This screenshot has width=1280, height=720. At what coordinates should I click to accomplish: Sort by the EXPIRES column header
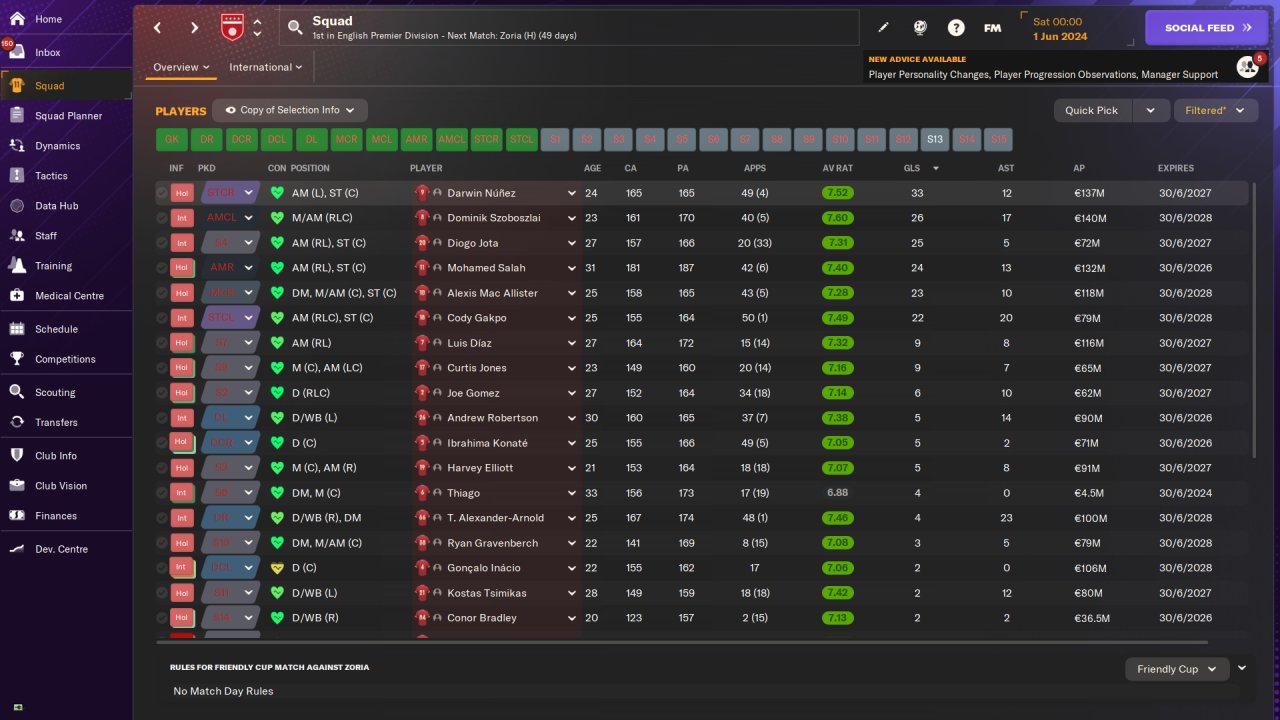click(x=1176, y=168)
